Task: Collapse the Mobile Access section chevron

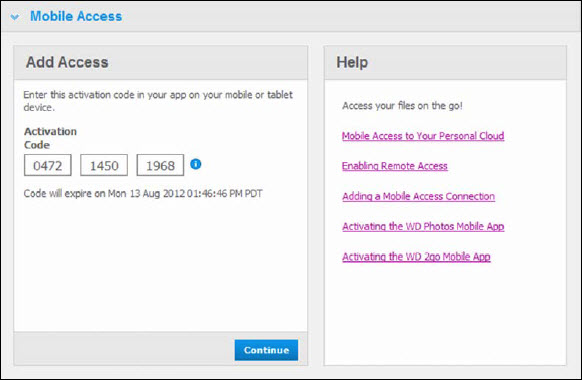Action: coord(14,17)
